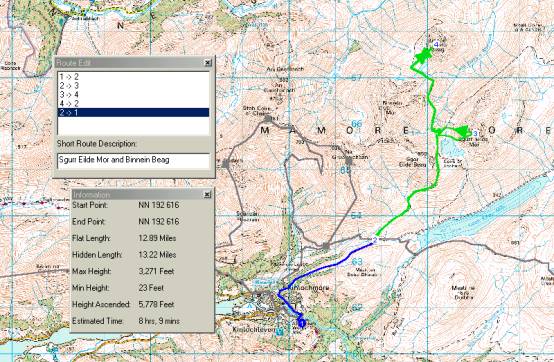Click the Short Route Description text field
The height and width of the screenshot is (362, 554).
point(133,160)
